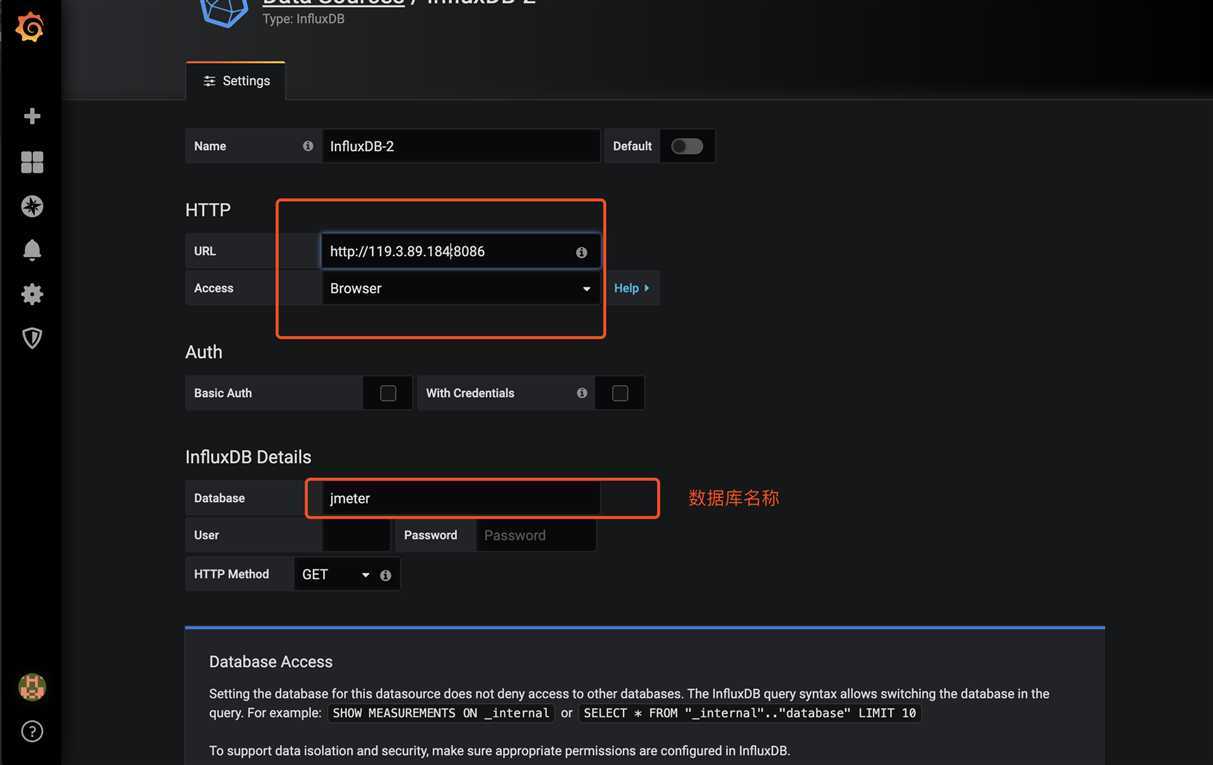Viewport: 1213px width, 765px height.
Task: Open the Explore compass icon
Action: pos(32,206)
